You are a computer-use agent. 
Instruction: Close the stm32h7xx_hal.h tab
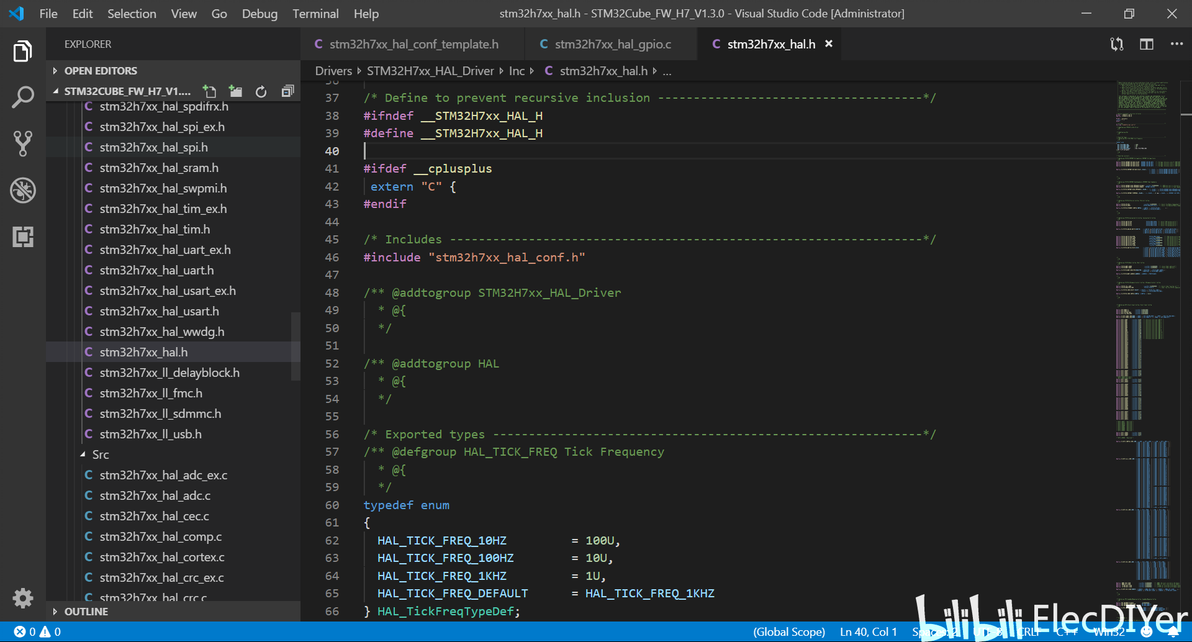pos(829,44)
